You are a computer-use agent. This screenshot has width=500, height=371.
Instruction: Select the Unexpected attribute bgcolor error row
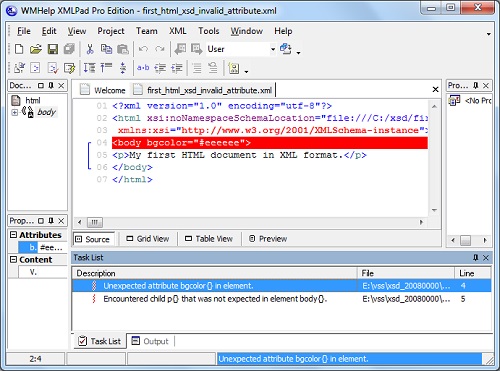click(x=282, y=286)
